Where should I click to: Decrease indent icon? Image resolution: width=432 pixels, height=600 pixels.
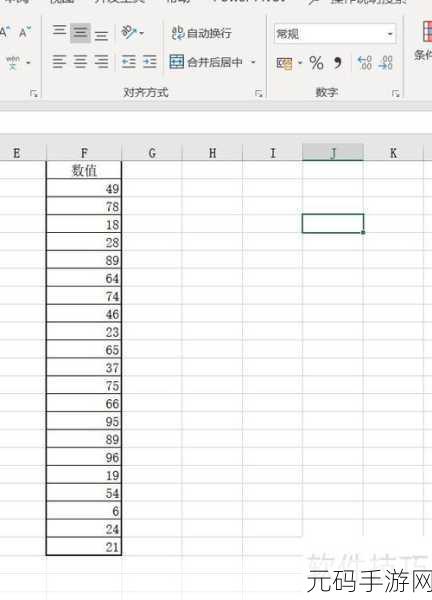[x=129, y=61]
